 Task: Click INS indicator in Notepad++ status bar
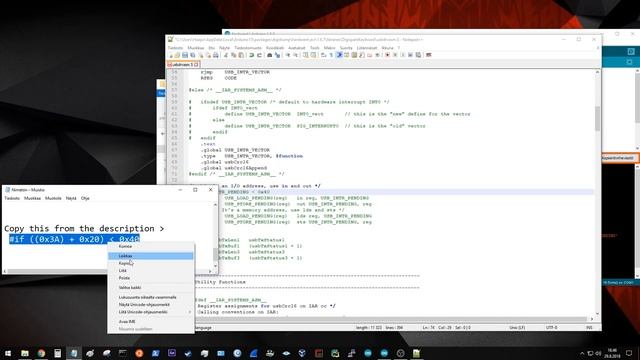point(589,328)
